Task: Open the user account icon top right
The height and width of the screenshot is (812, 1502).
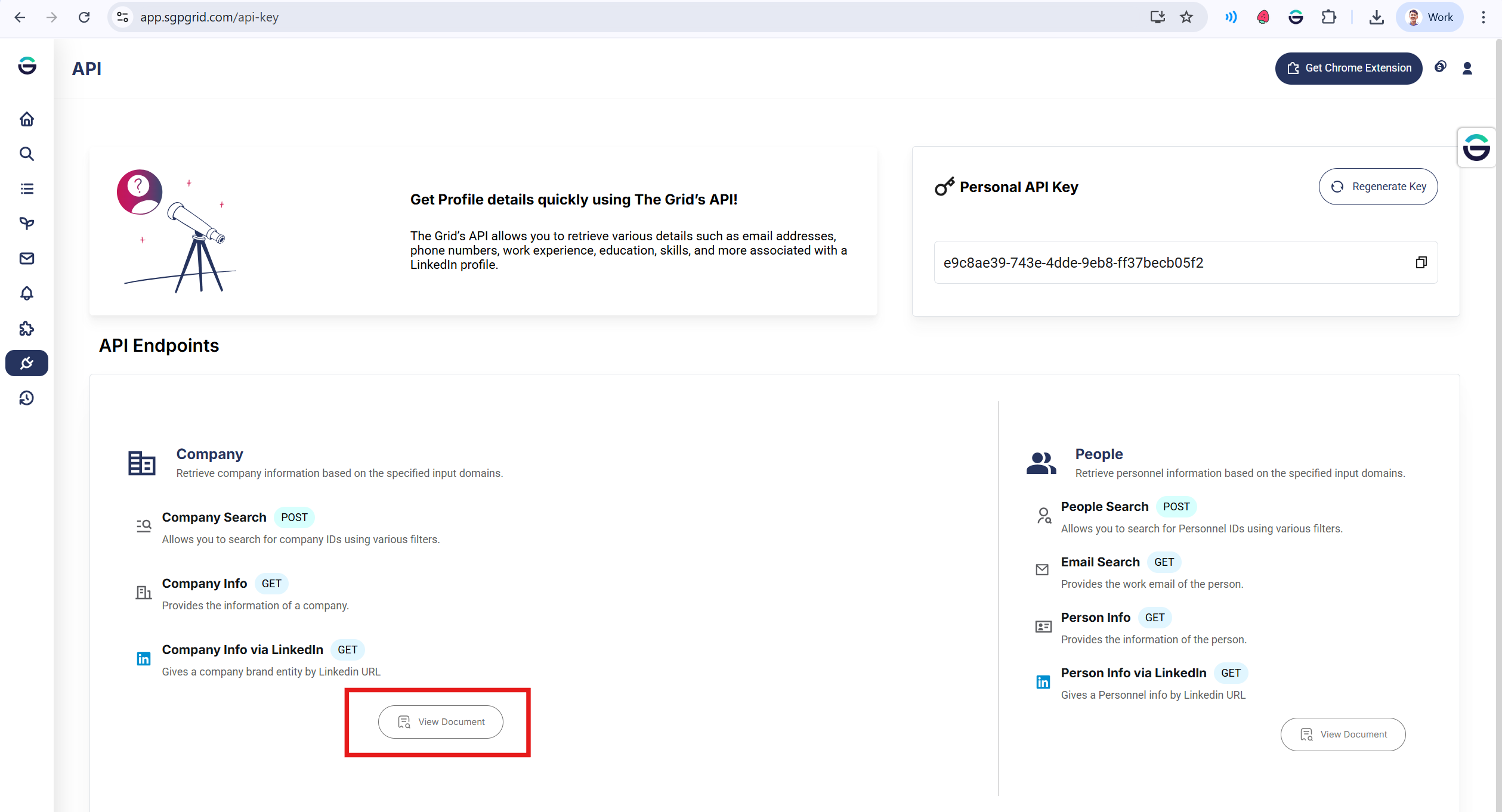Action: coord(1468,68)
